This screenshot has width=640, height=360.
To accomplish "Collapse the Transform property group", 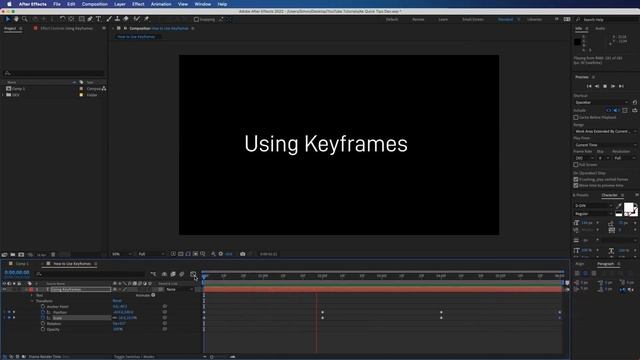I will tap(32, 301).
